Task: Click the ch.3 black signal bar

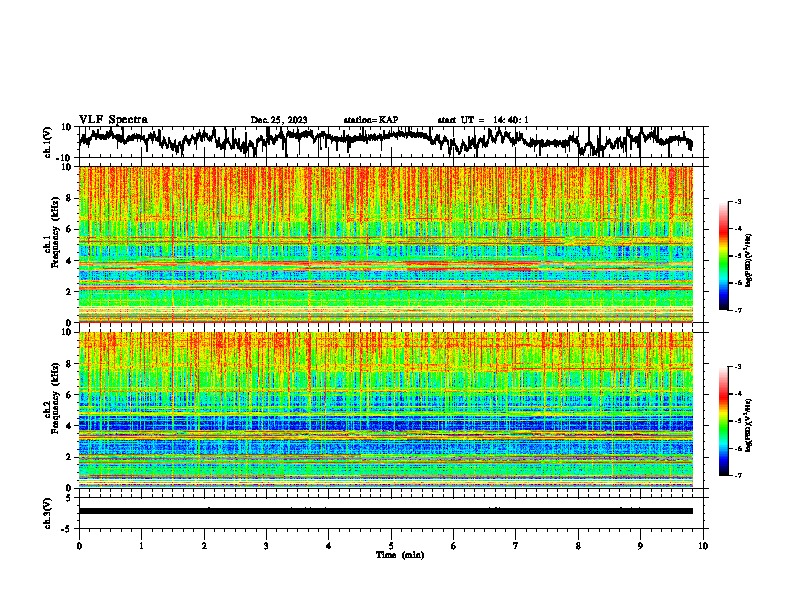Action: coord(386,511)
